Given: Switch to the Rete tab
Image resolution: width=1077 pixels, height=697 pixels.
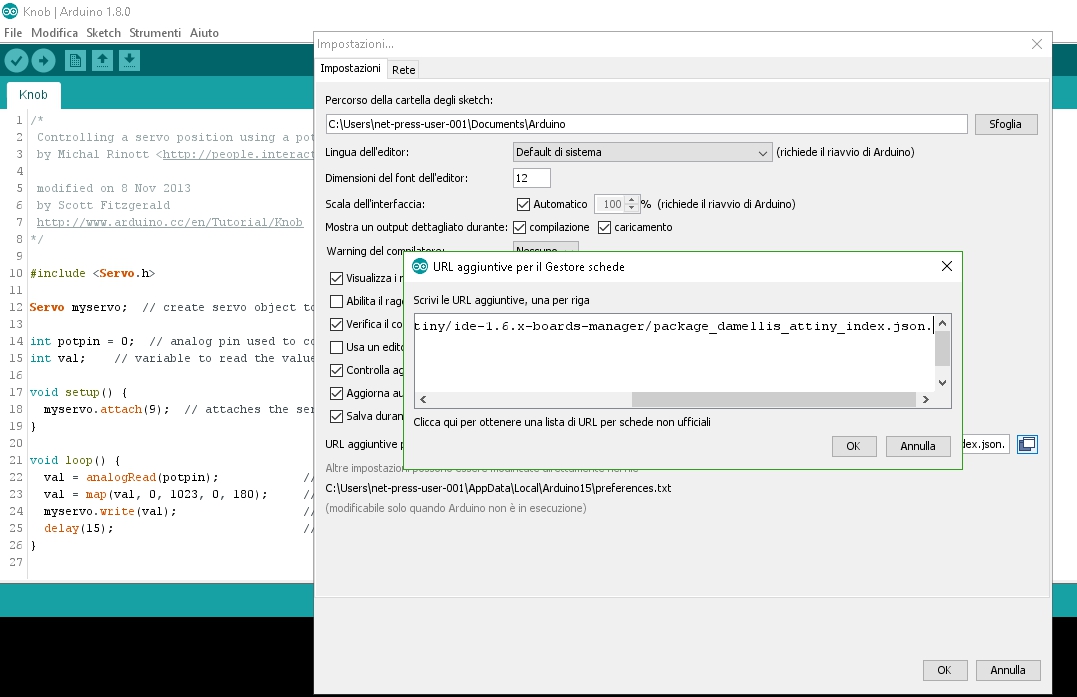Looking at the screenshot, I should pos(404,69).
